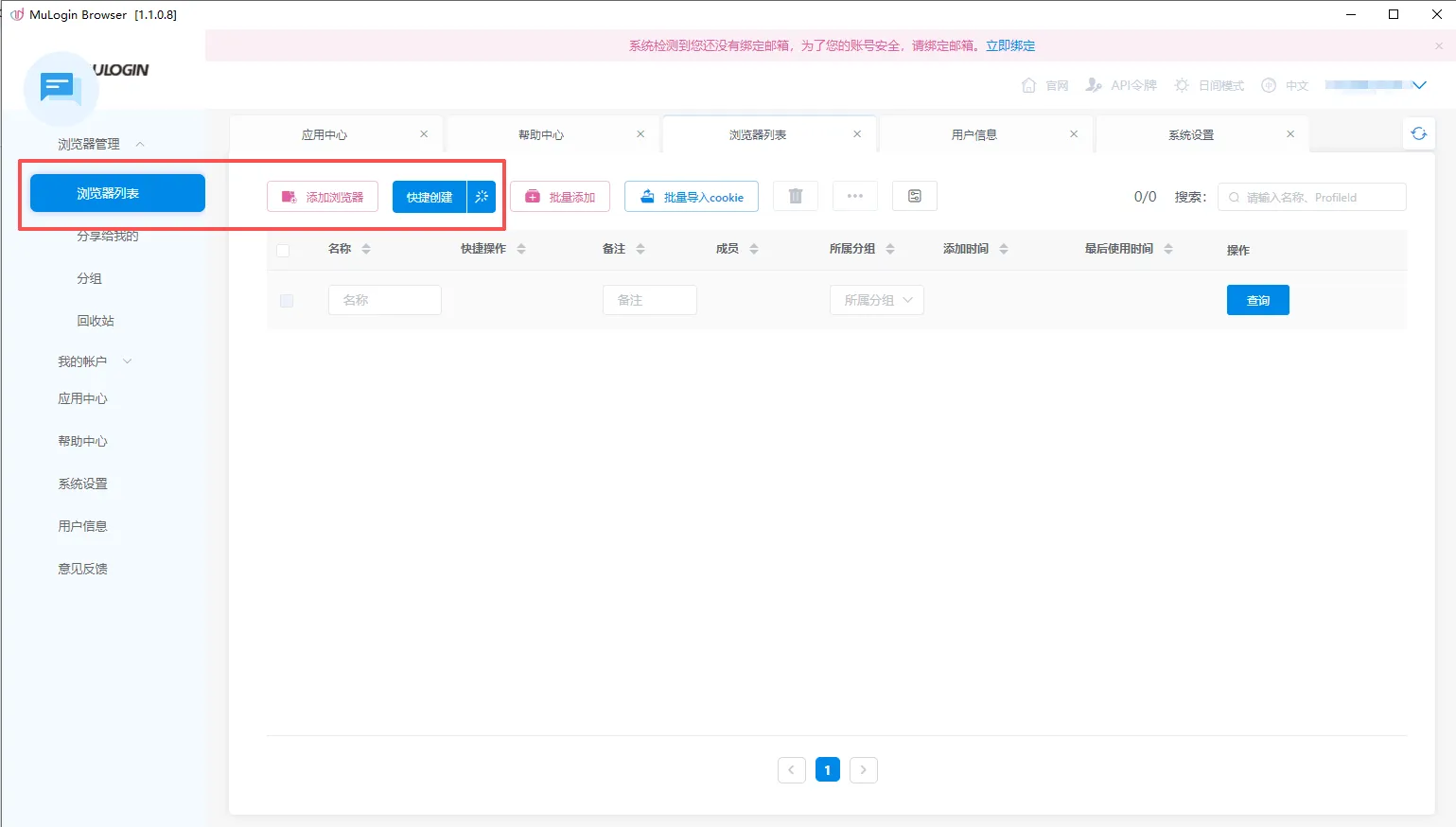The image size is (1456, 827).
Task: Switch to the 系统设置 tab
Action: tap(1191, 134)
